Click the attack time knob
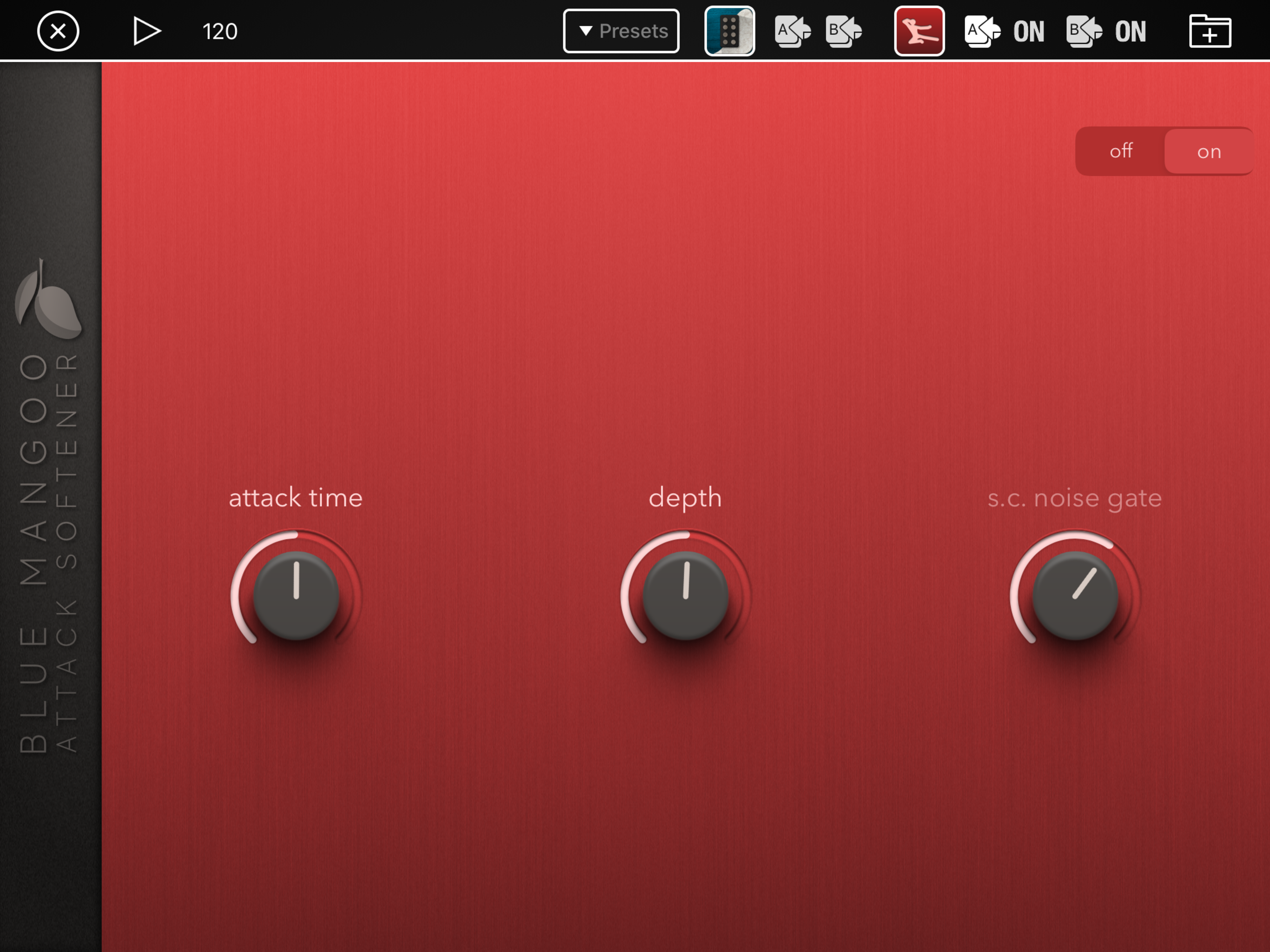The width and height of the screenshot is (1270, 952). click(x=296, y=595)
